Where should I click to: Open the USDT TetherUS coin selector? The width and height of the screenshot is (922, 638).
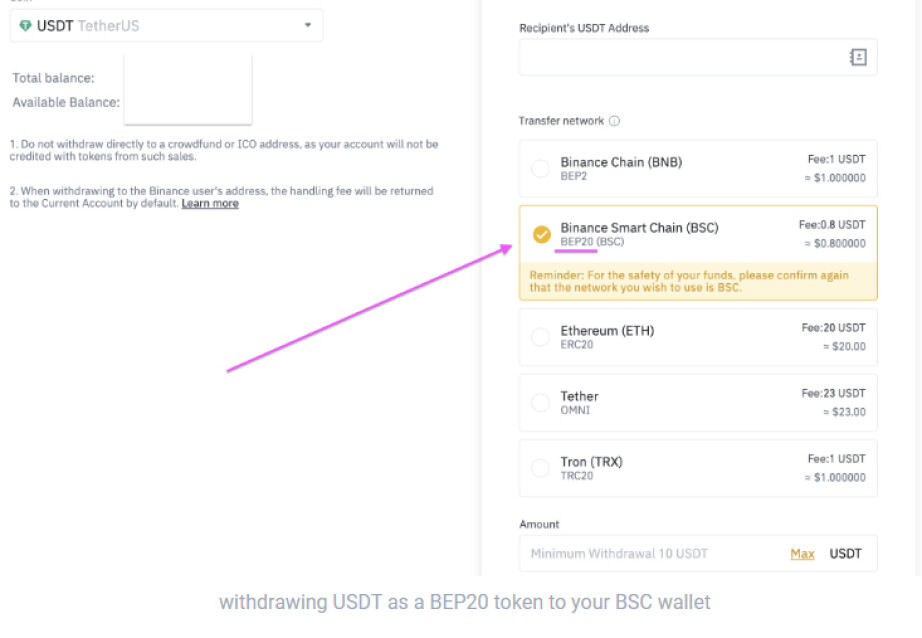166,25
